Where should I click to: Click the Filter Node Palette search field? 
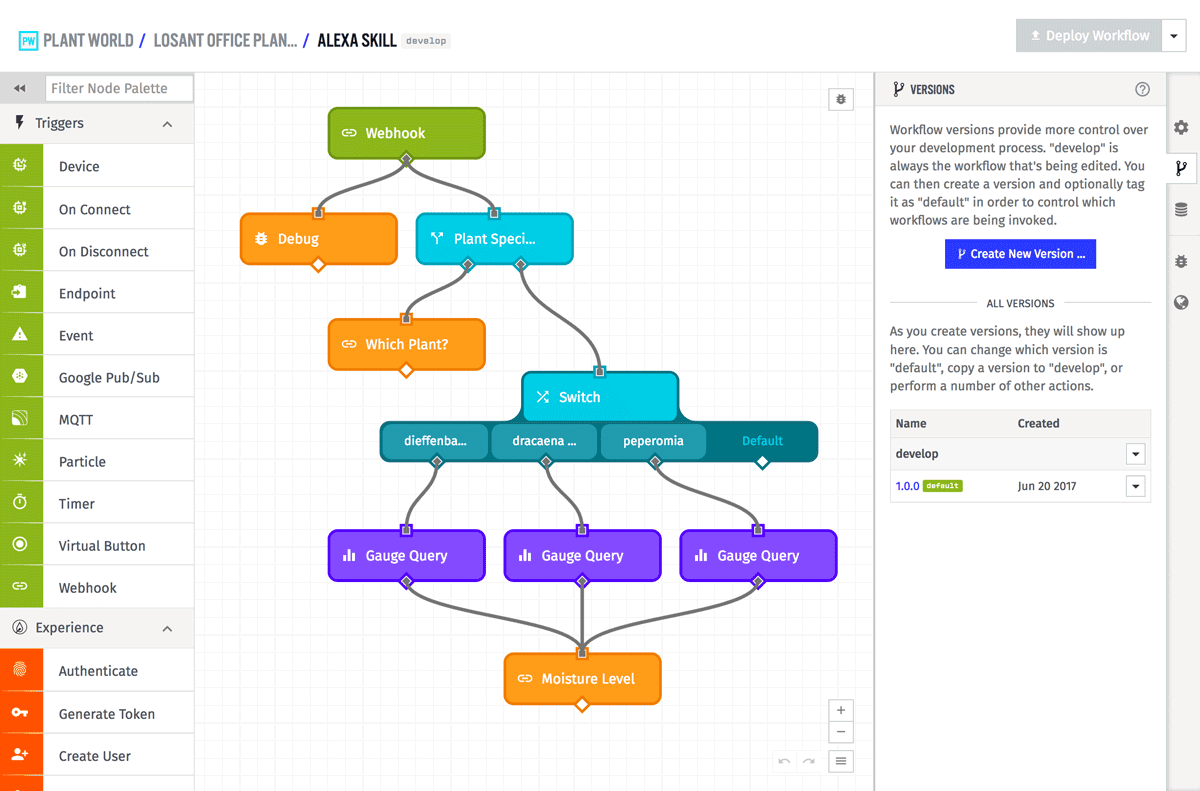[x=118, y=88]
